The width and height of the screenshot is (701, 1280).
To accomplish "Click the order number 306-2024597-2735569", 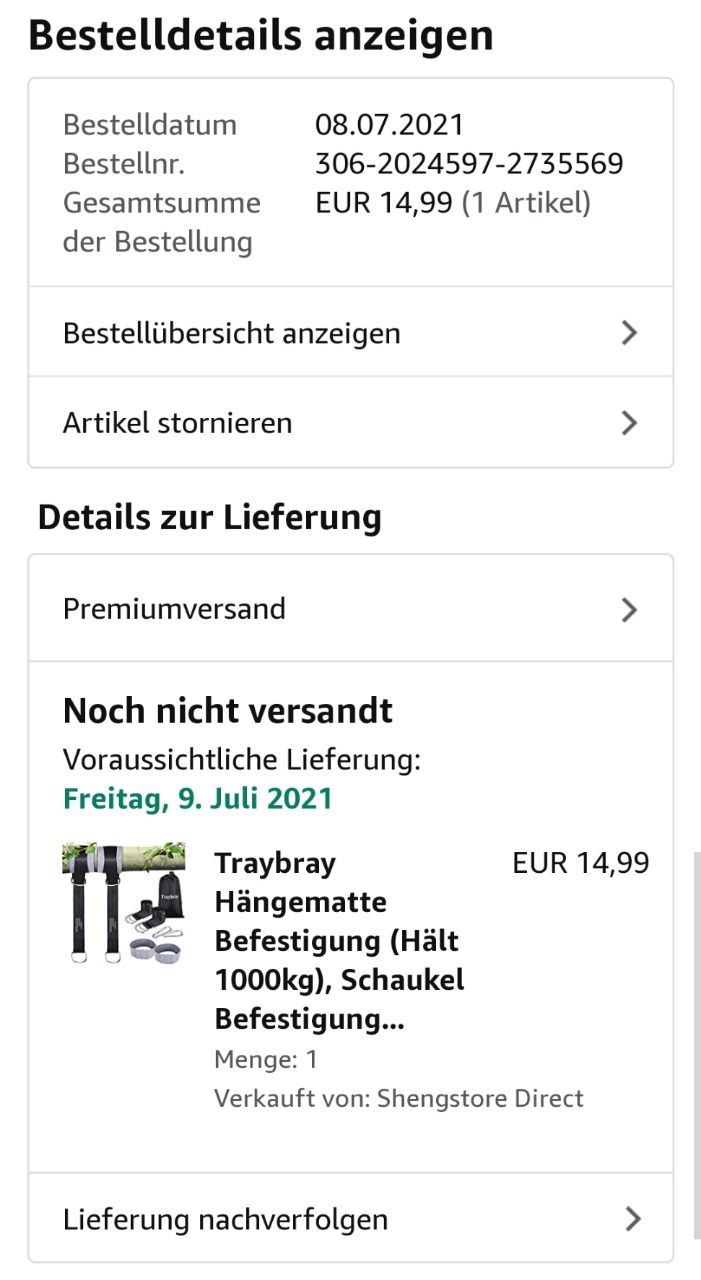I will click(x=469, y=163).
